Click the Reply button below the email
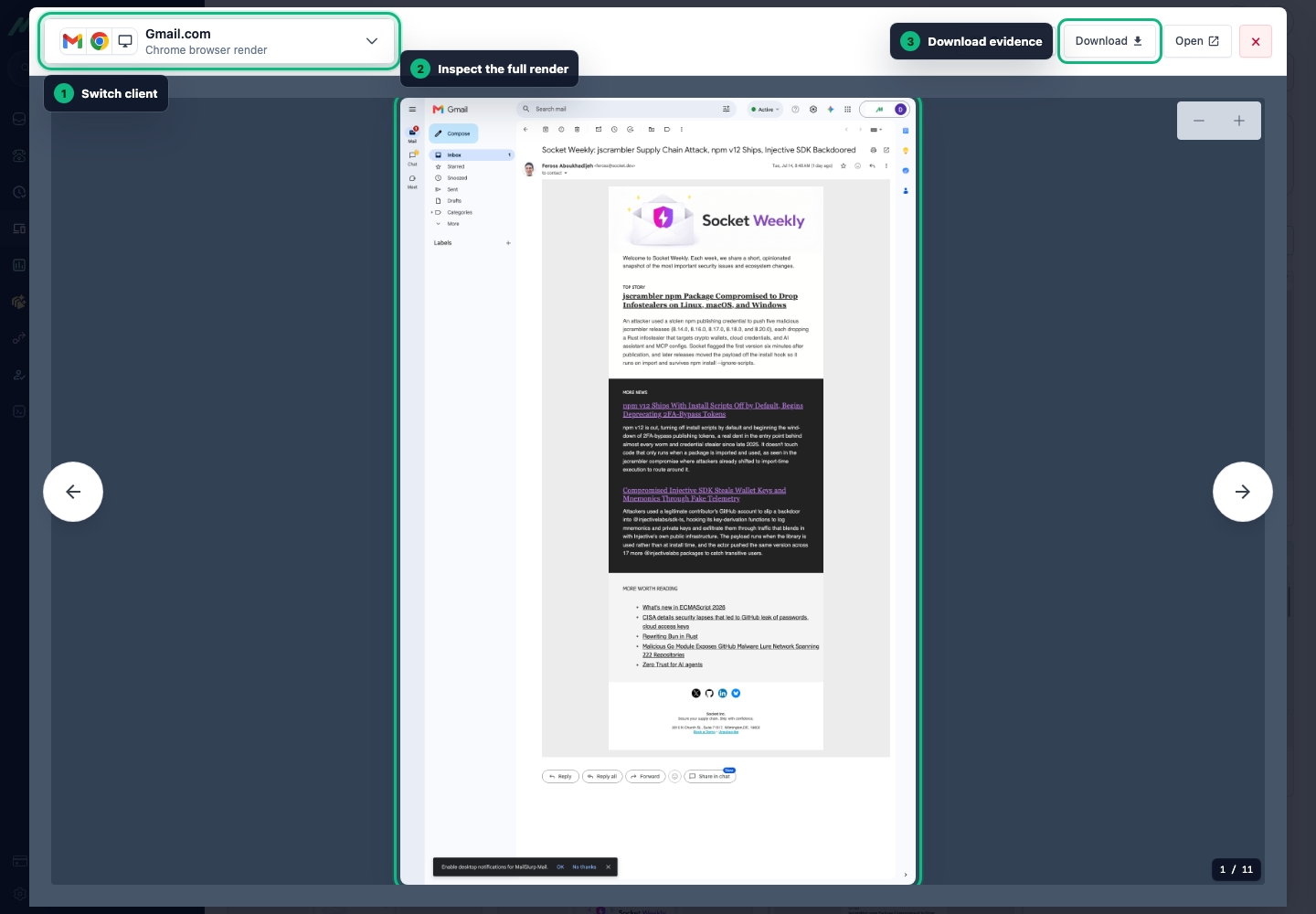 coord(560,776)
